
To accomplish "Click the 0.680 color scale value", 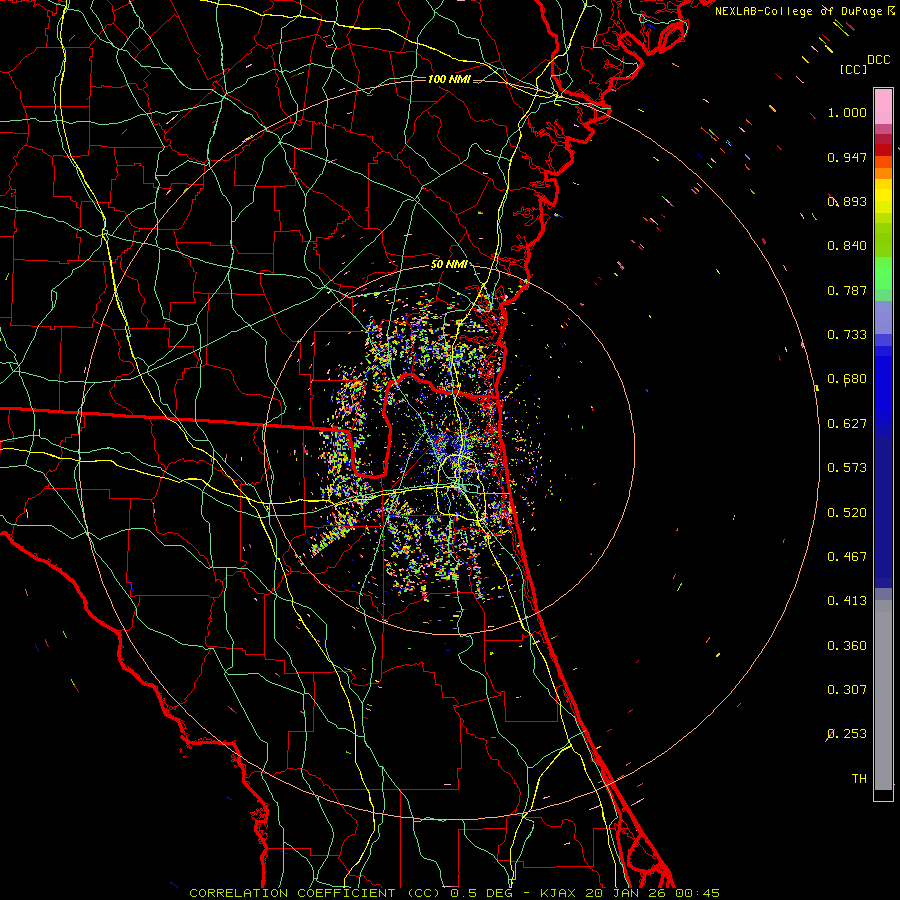I will [847, 379].
